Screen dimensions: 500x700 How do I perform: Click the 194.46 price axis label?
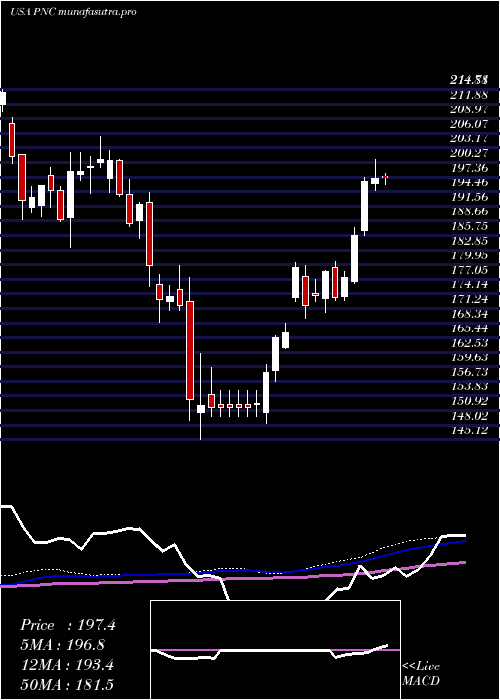point(468,182)
